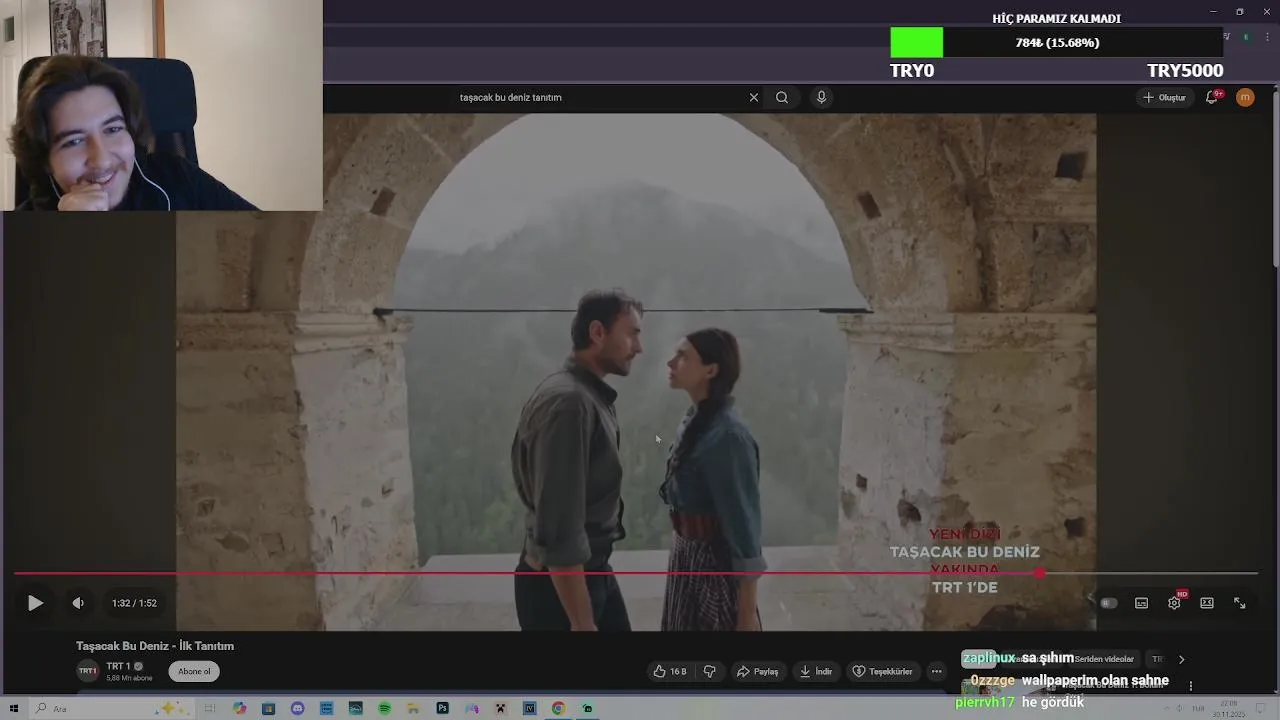1280x720 pixels.
Task: Open the account avatar menu
Action: [x=1245, y=97]
